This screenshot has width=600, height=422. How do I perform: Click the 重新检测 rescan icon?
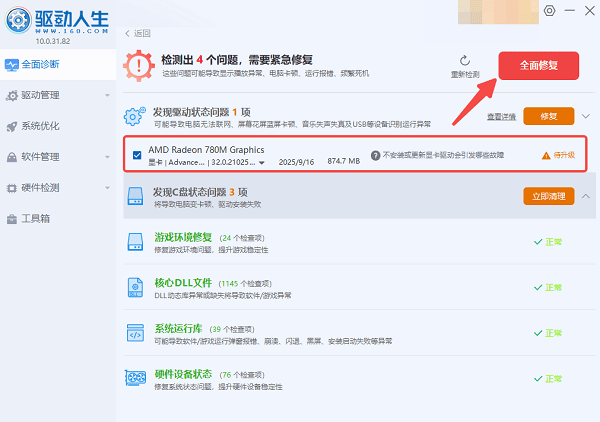(x=465, y=61)
